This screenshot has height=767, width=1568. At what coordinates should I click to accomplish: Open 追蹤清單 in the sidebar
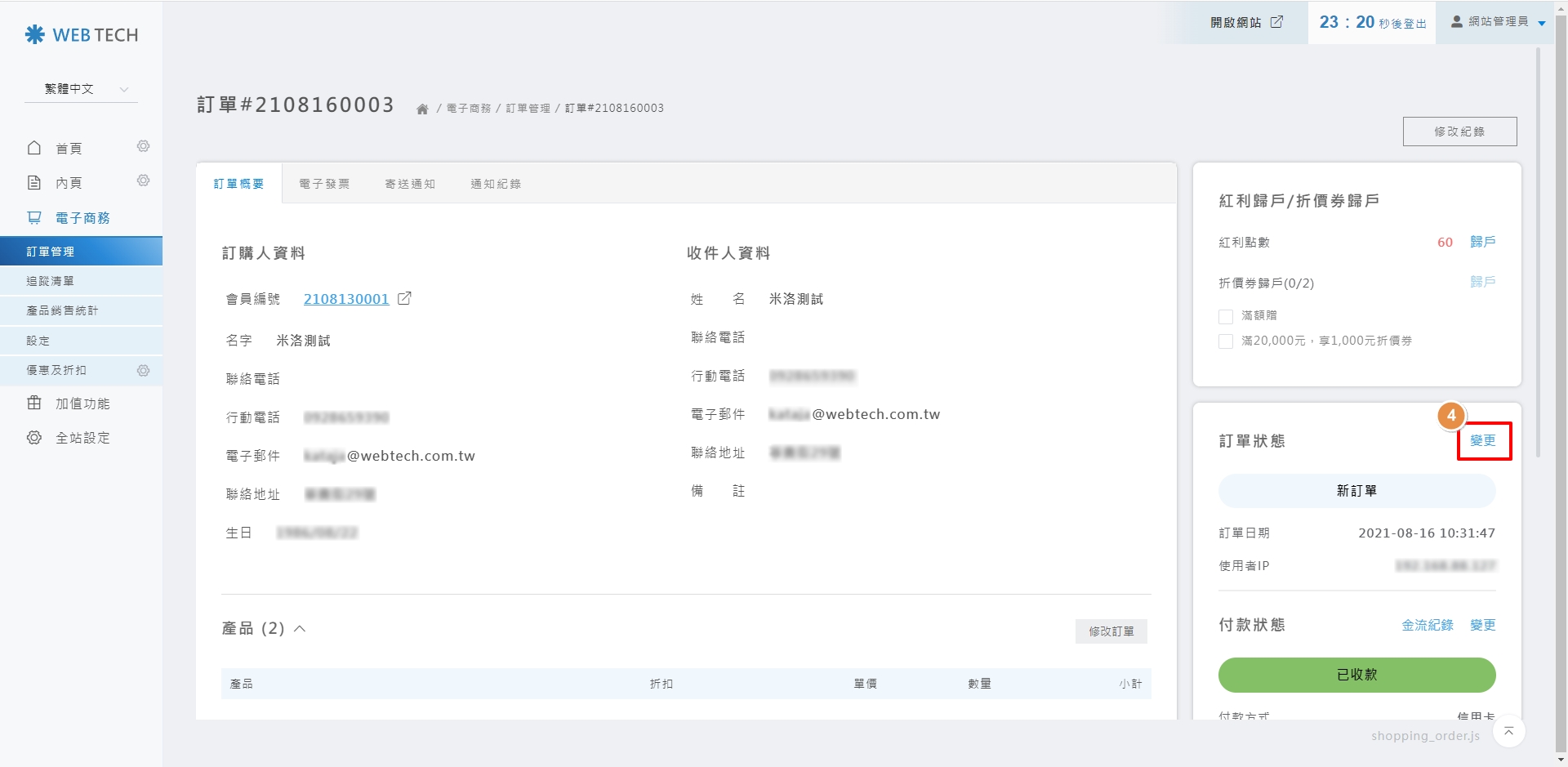point(51,281)
